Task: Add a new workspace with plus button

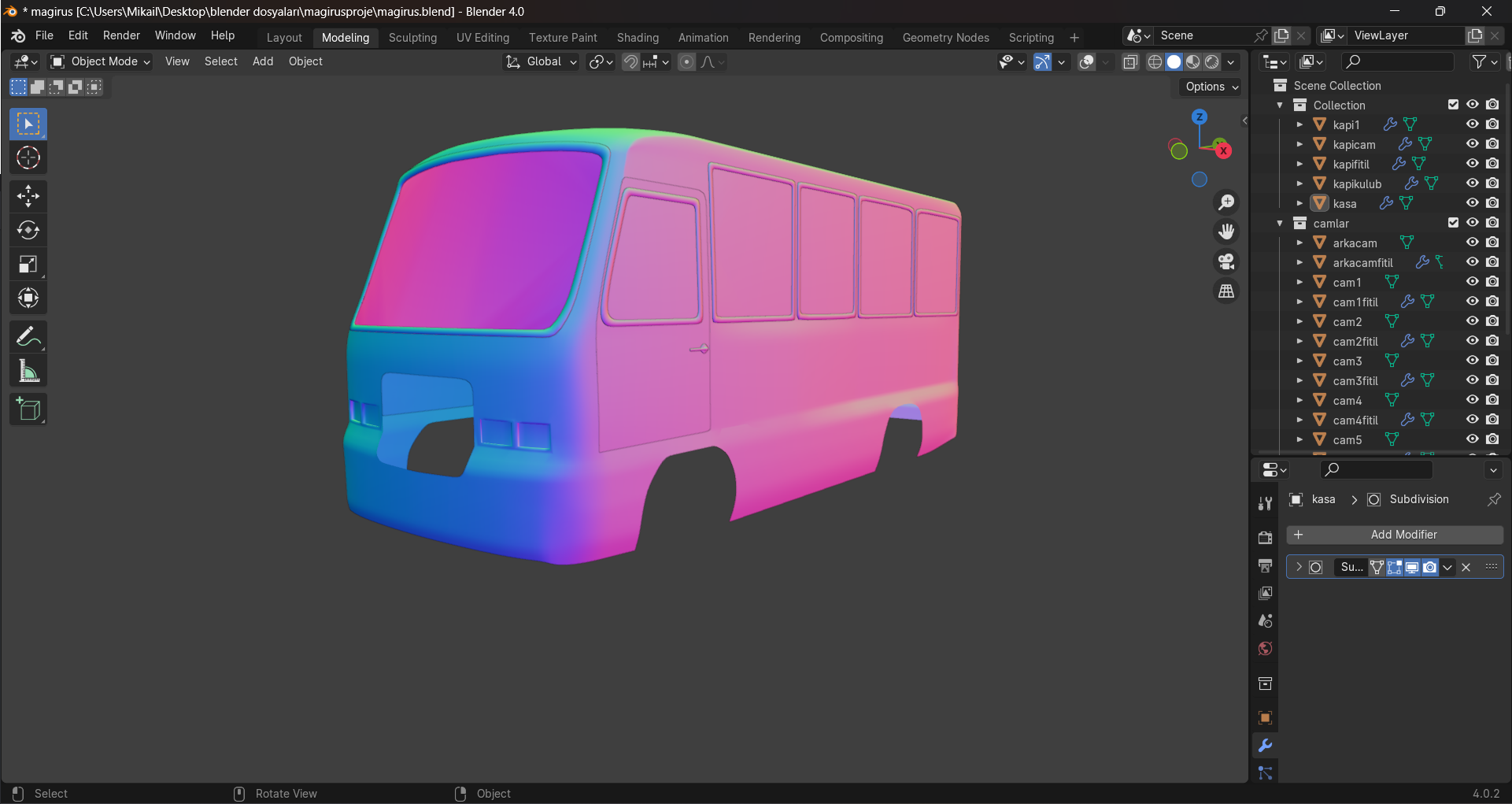Action: point(1074,37)
